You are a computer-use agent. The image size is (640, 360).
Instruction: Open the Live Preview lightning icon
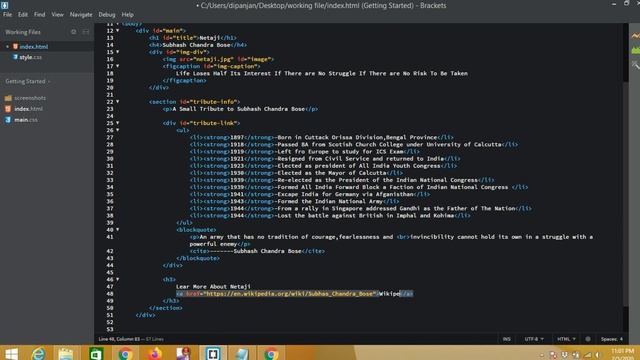(x=636, y=36)
